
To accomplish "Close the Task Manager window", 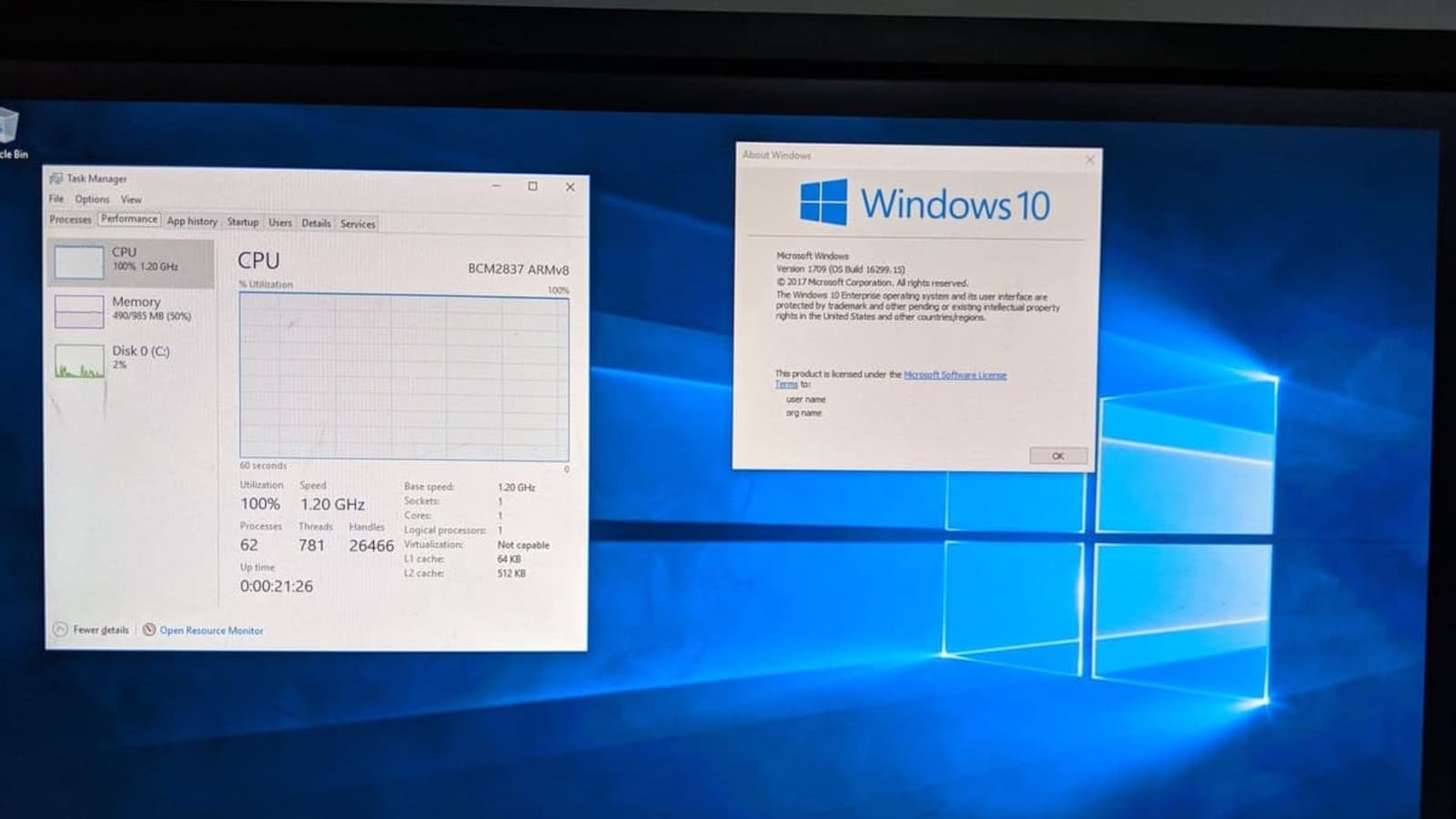I will tap(571, 187).
